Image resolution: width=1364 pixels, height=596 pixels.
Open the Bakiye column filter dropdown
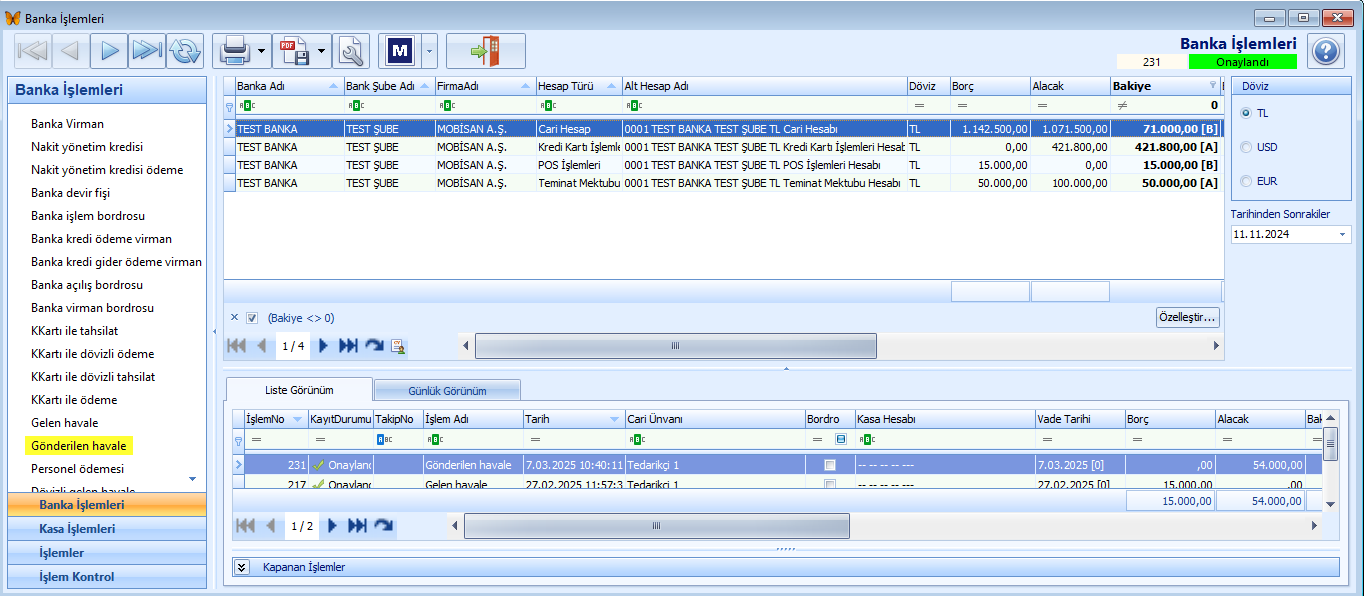[x=1213, y=86]
